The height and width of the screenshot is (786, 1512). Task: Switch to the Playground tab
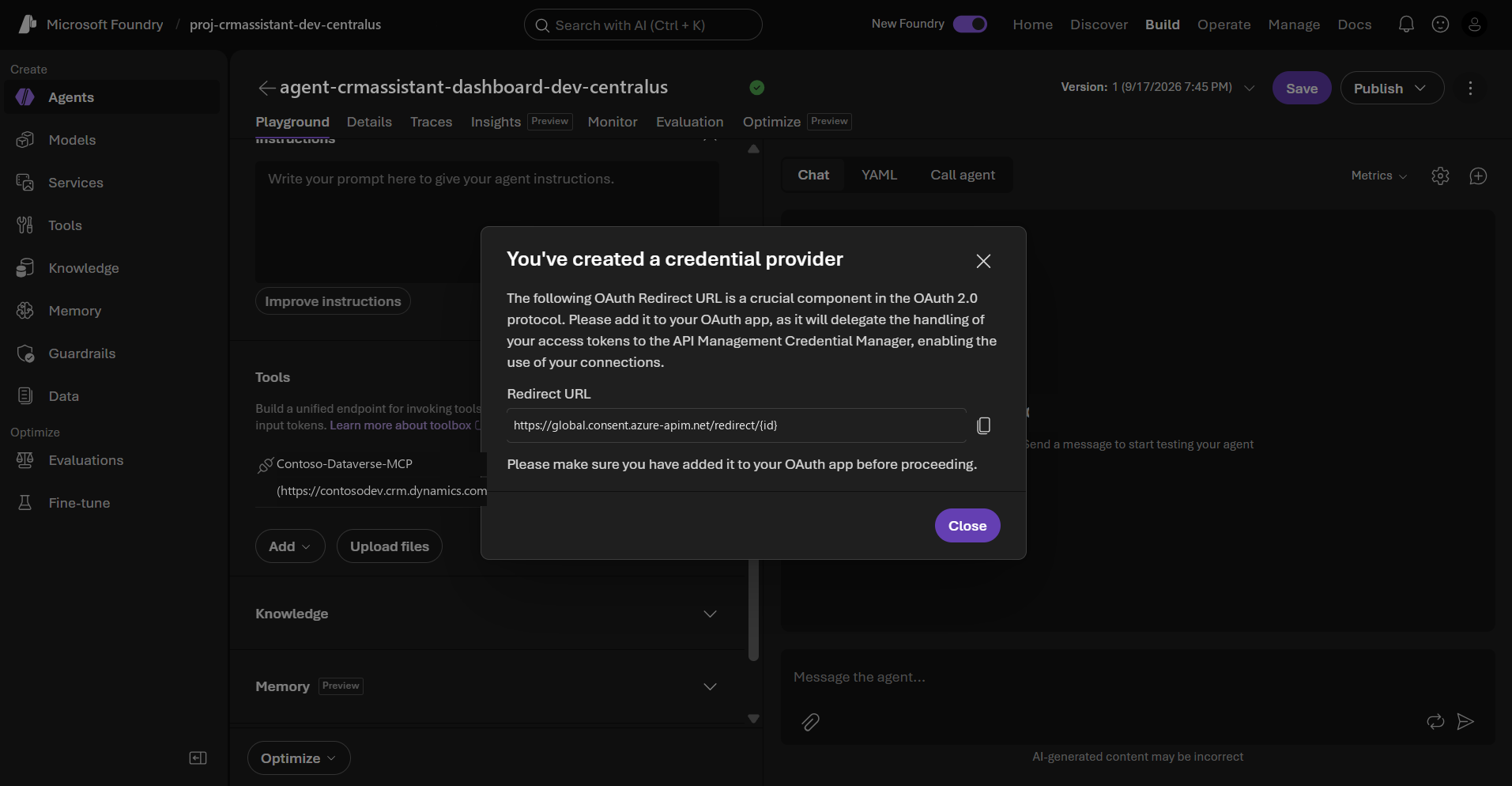point(292,122)
